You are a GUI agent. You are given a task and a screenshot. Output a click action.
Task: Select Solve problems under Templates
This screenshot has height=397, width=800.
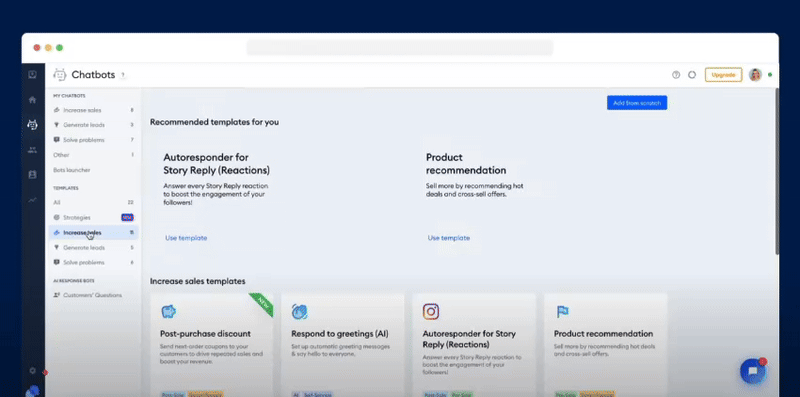click(x=94, y=262)
